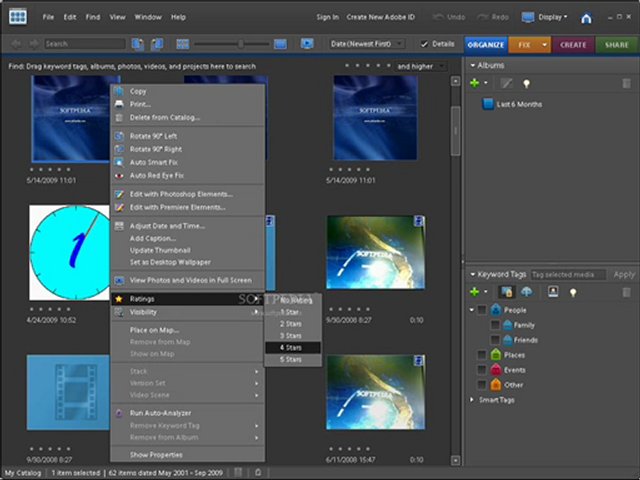Image resolution: width=640 pixels, height=480 pixels.
Task: Check the Family tag checkbox
Action: click(x=495, y=325)
